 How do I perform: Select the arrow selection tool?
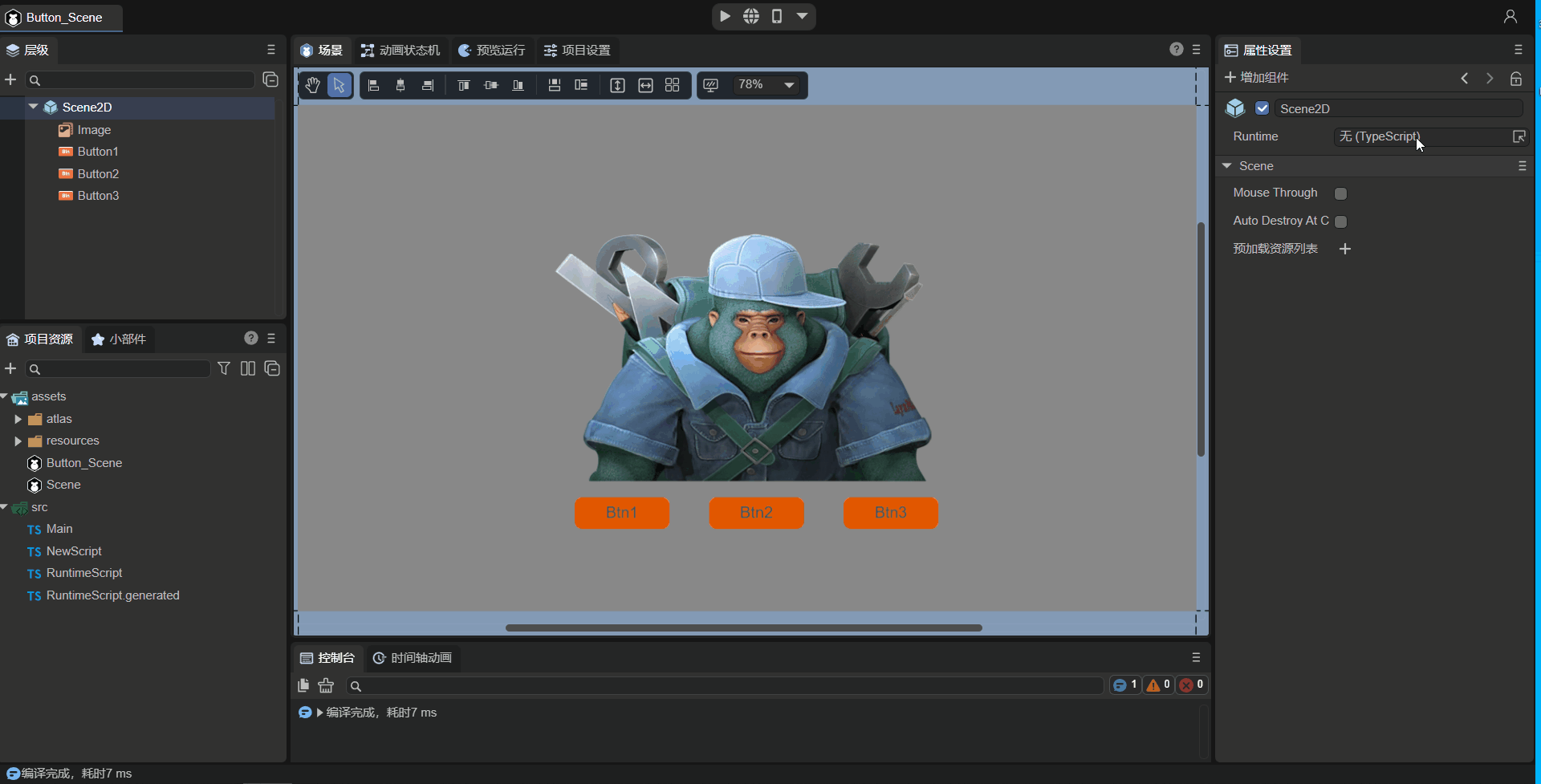tap(340, 85)
